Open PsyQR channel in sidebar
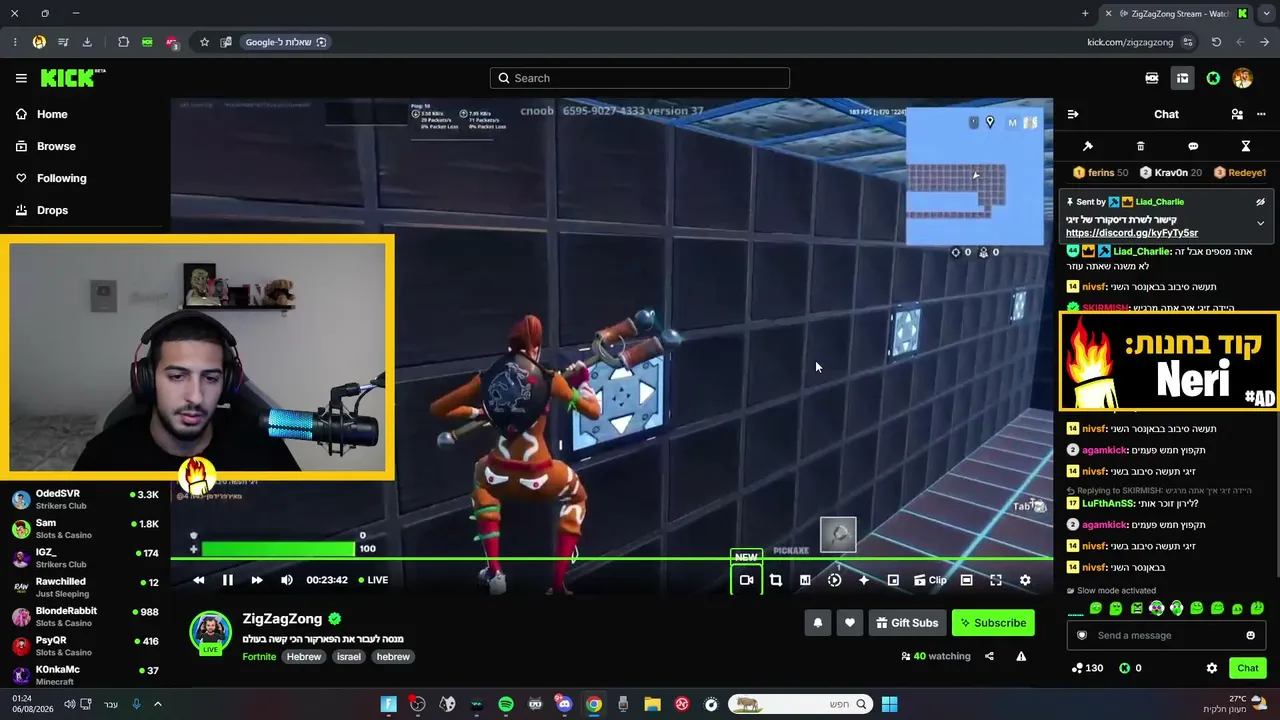The width and height of the screenshot is (1280, 720). tap(85, 646)
